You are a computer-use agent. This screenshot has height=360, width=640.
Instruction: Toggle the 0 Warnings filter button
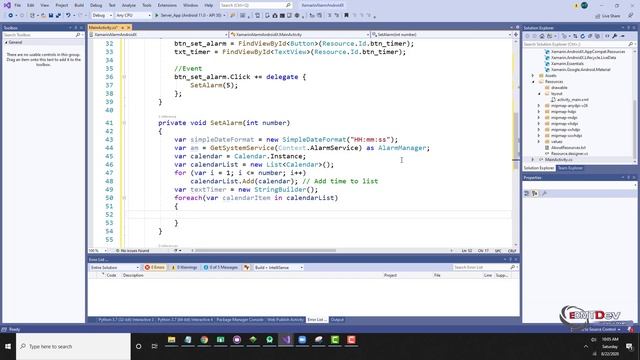pos(184,267)
